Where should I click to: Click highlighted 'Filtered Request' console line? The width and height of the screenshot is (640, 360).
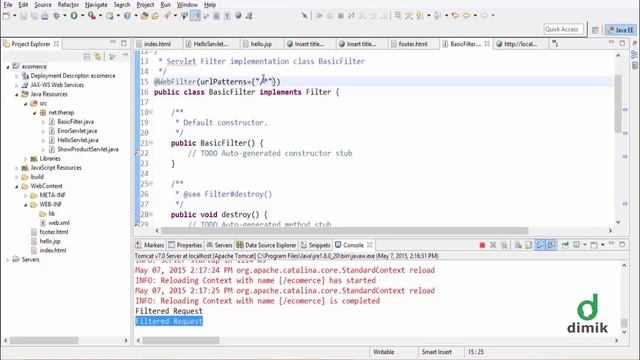click(169, 321)
